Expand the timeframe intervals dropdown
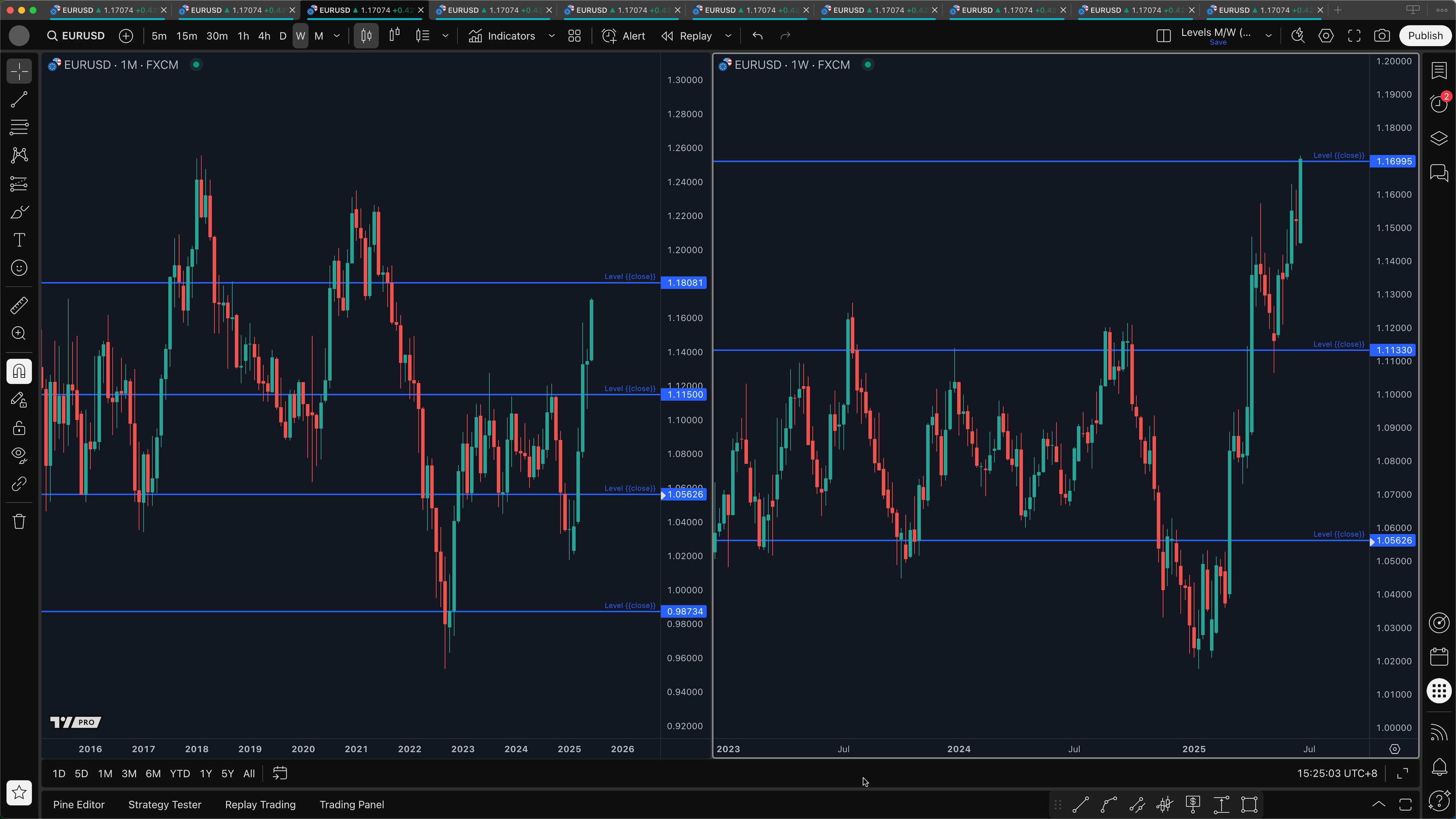 [337, 36]
